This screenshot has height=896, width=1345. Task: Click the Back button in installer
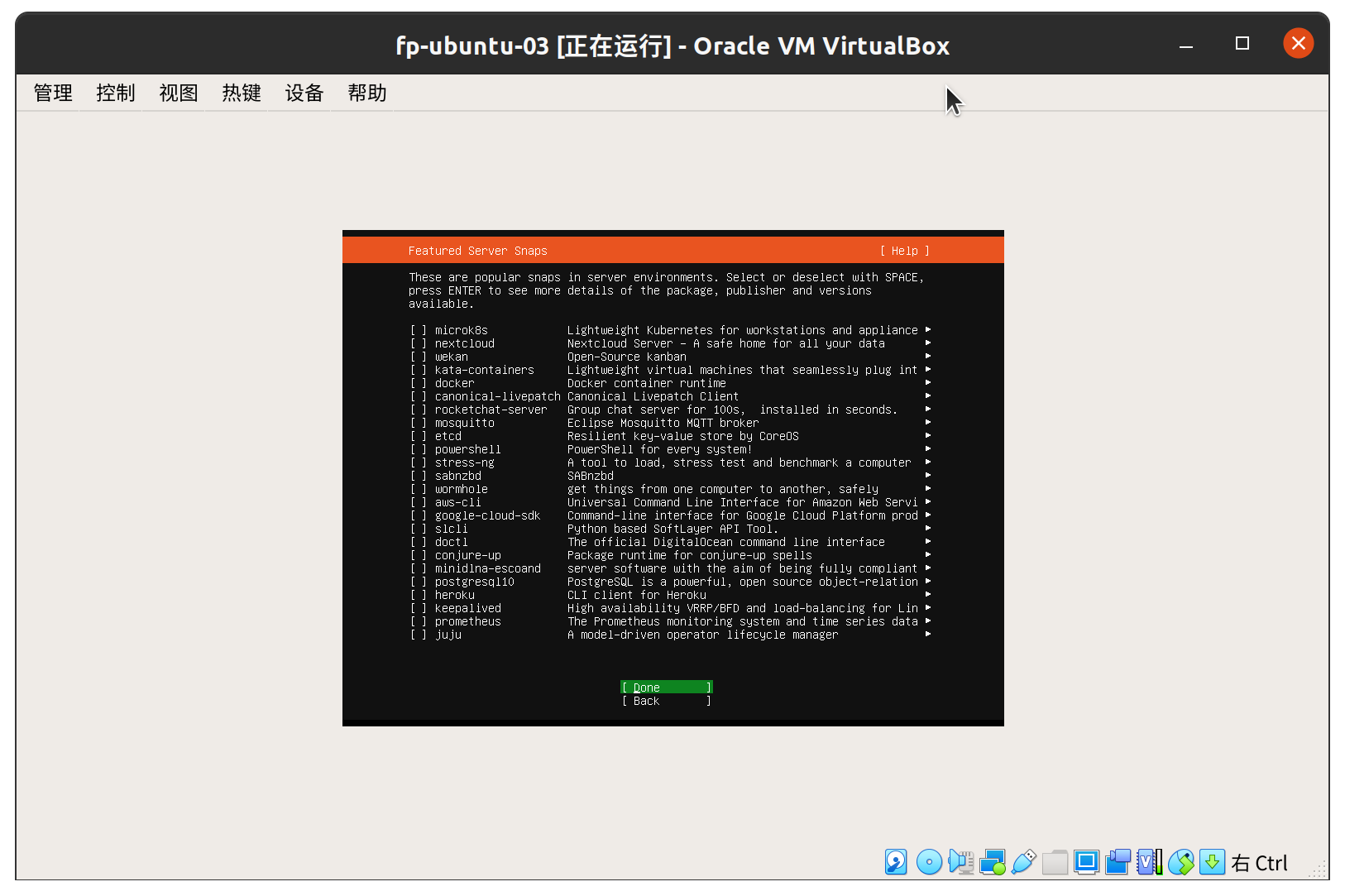click(x=667, y=701)
